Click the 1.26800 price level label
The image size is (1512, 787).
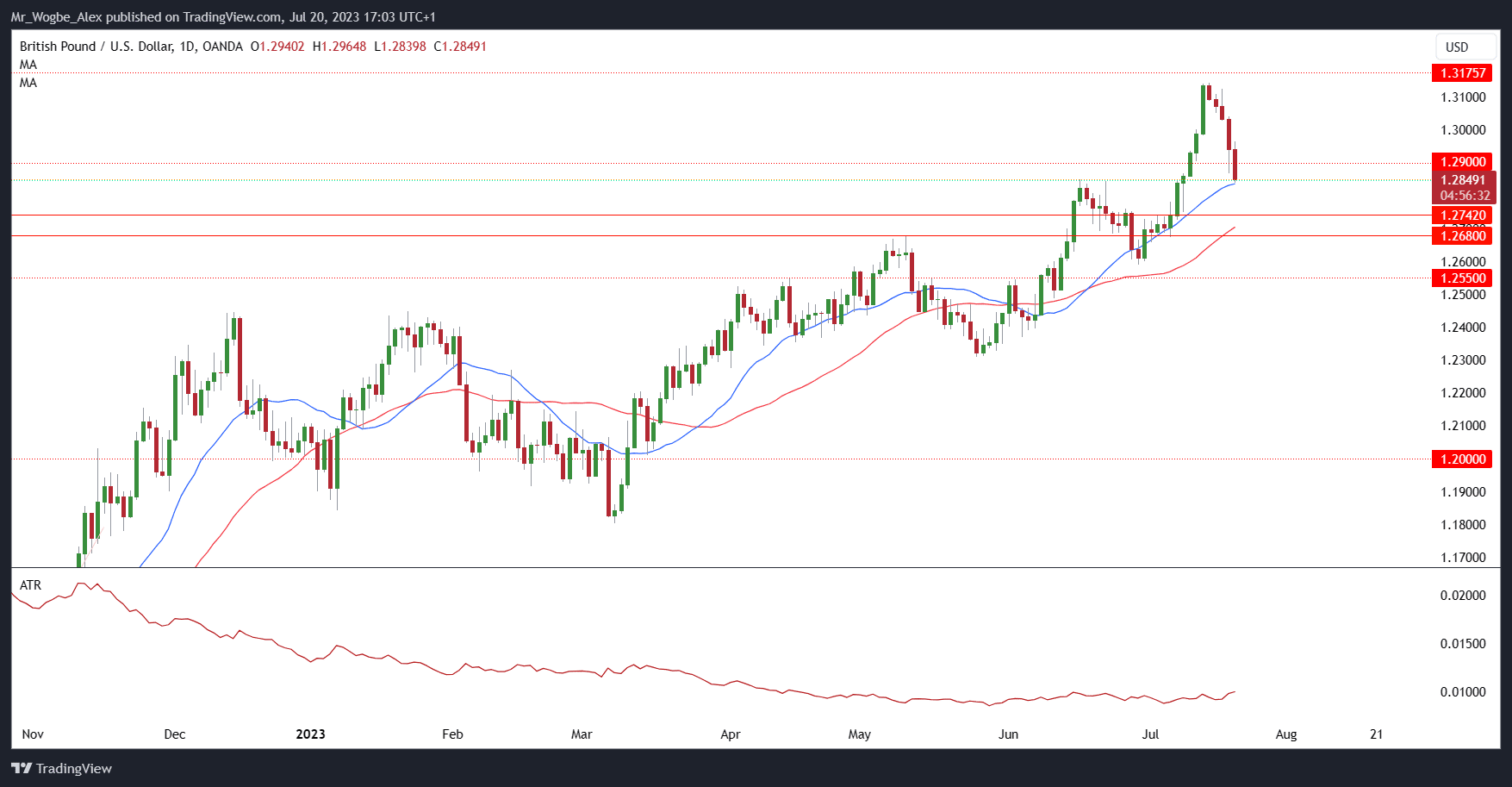1462,236
